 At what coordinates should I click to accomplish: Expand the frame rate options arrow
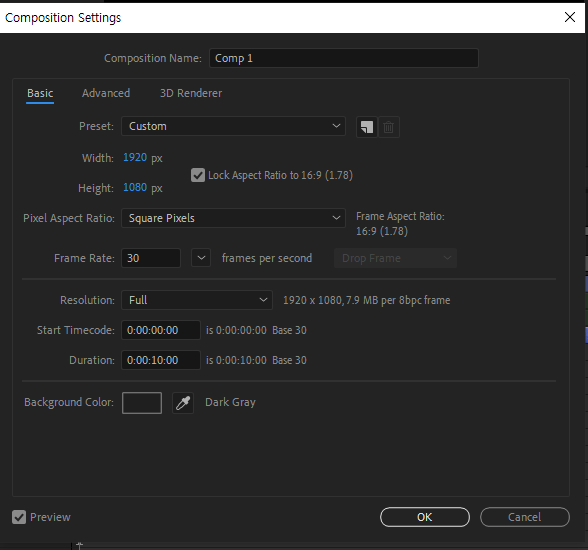(201, 258)
